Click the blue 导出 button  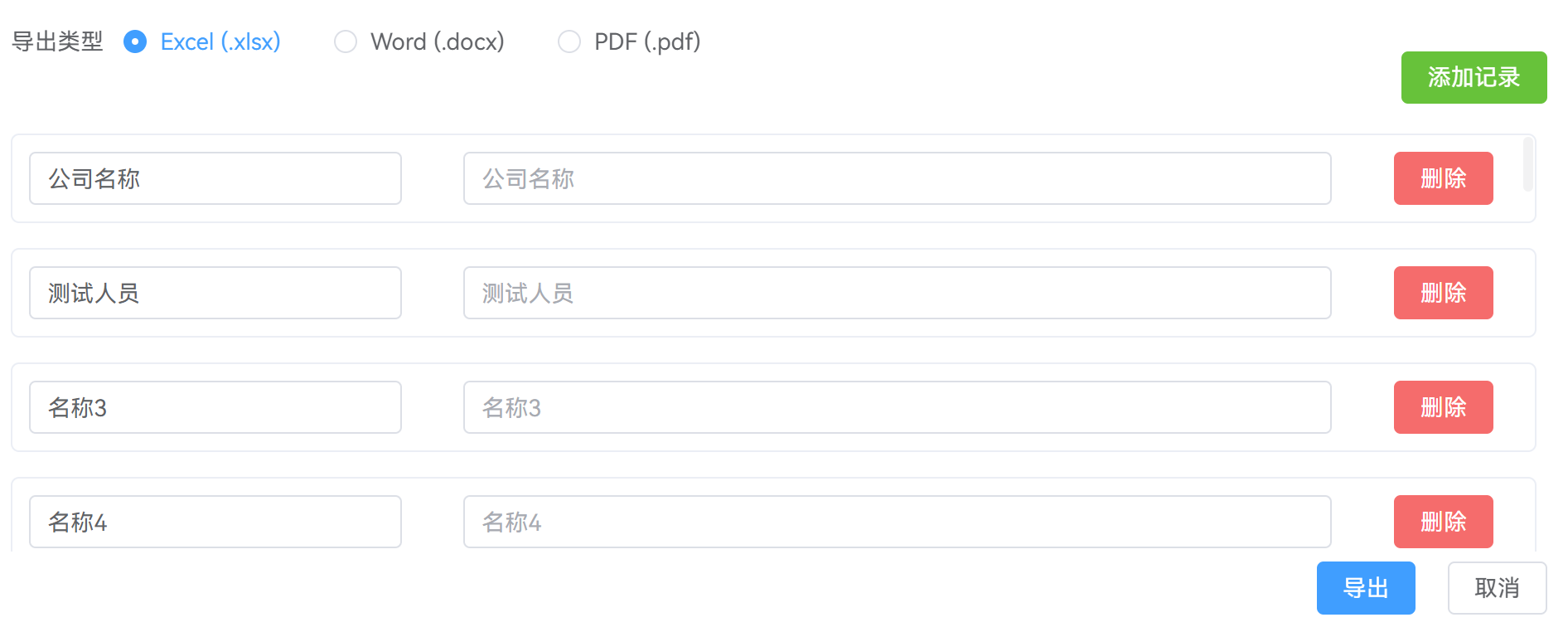pyautogui.click(x=1365, y=588)
